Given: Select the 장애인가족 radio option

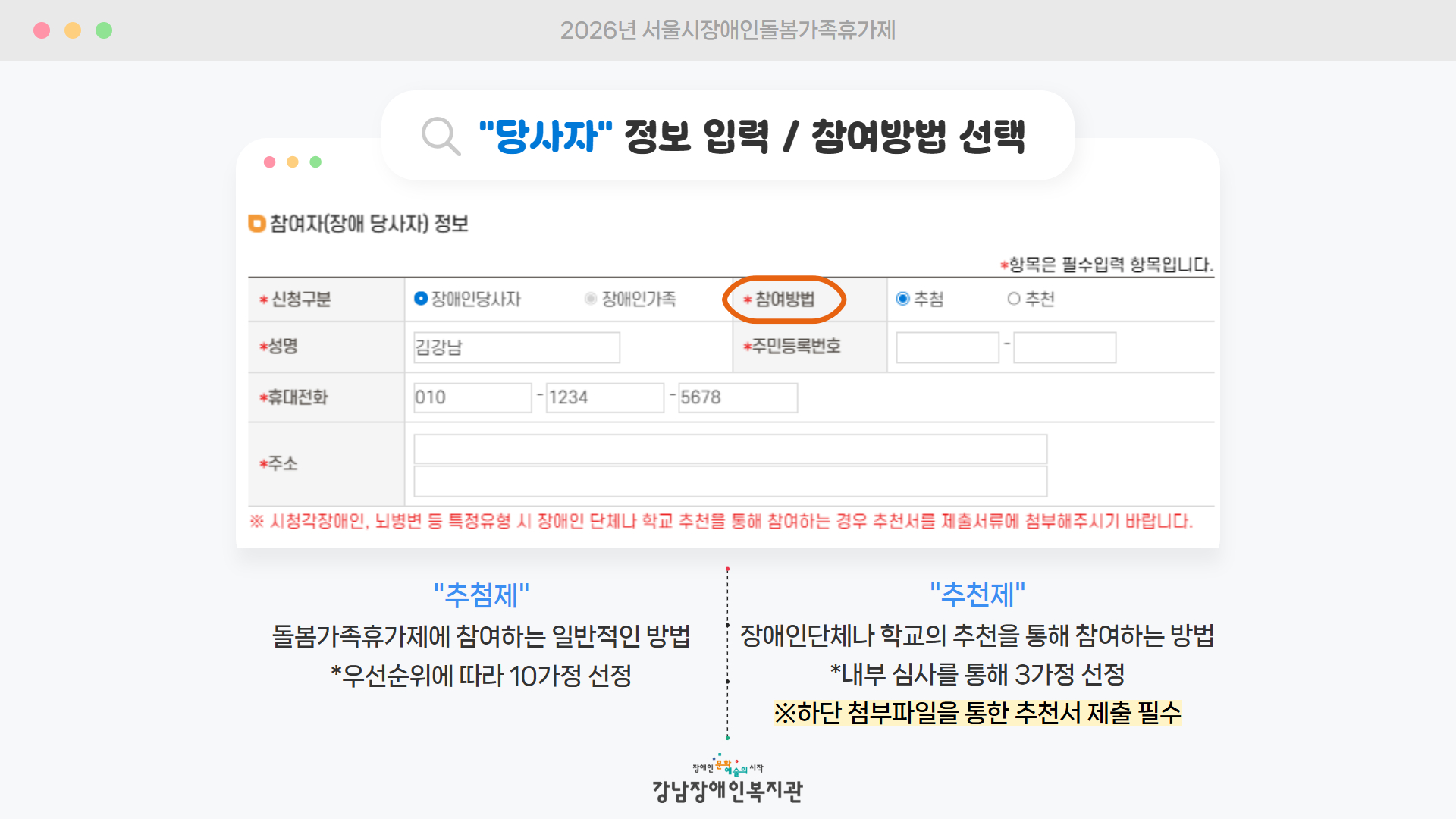Looking at the screenshot, I should point(591,299).
